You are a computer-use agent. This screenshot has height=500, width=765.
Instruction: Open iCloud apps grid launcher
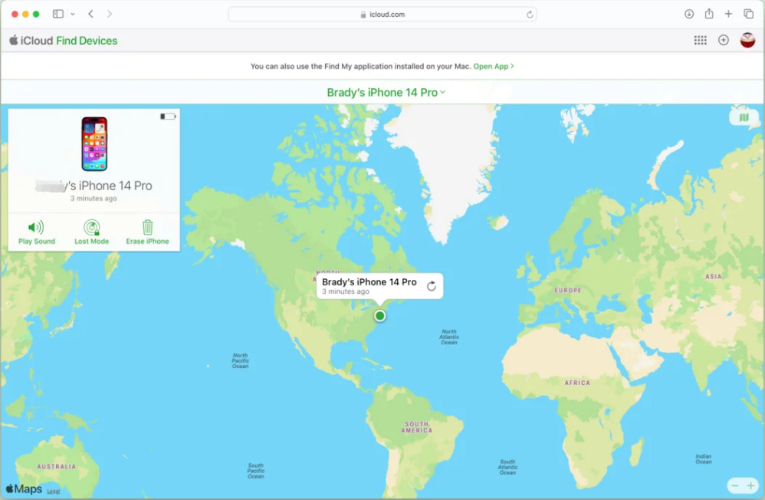point(700,40)
